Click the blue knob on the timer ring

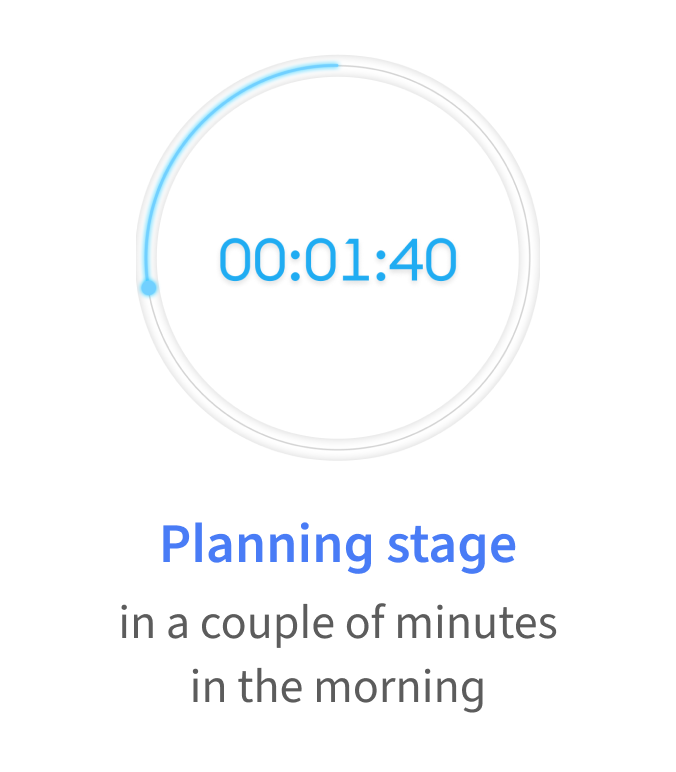click(x=149, y=288)
